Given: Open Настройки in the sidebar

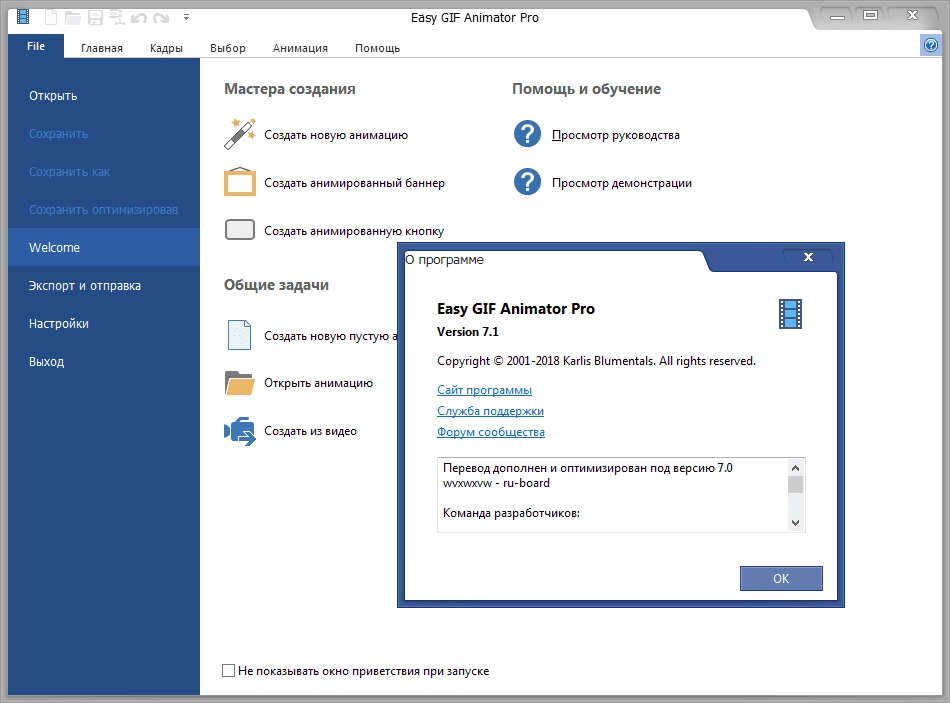Looking at the screenshot, I should pos(104,324).
